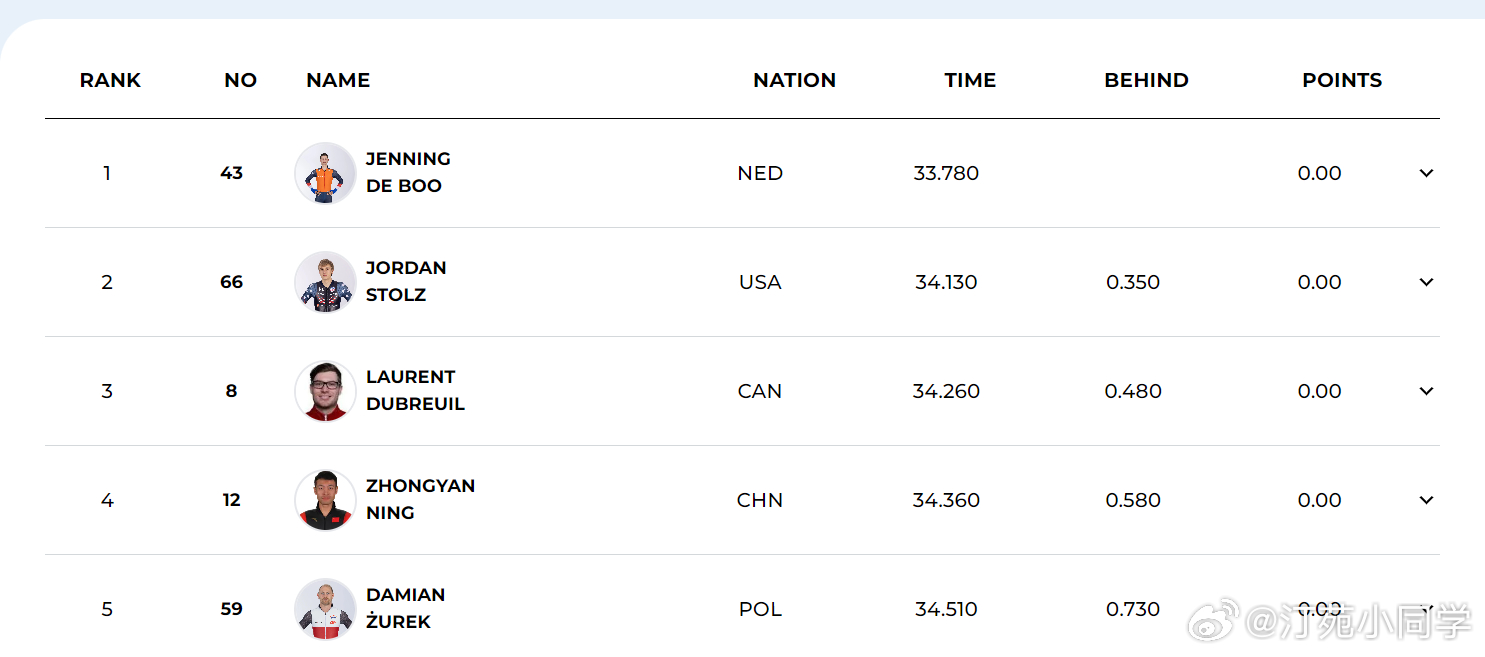This screenshot has width=1485, height=657.
Task: Open Jenning de Boo's name link
Action: 407,172
